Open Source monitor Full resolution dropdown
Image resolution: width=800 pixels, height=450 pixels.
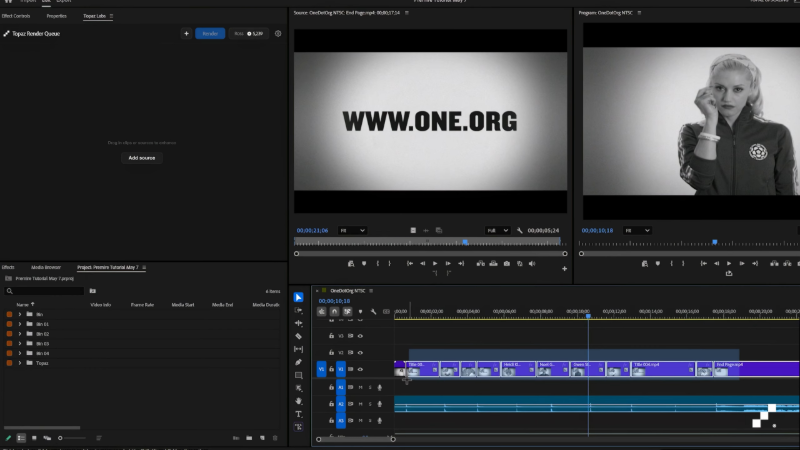point(497,231)
